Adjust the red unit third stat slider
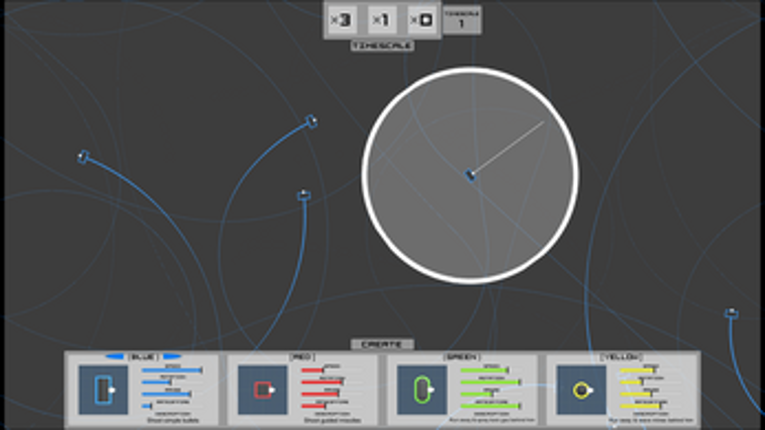Image resolution: width=765 pixels, height=430 pixels. pyautogui.click(x=320, y=394)
